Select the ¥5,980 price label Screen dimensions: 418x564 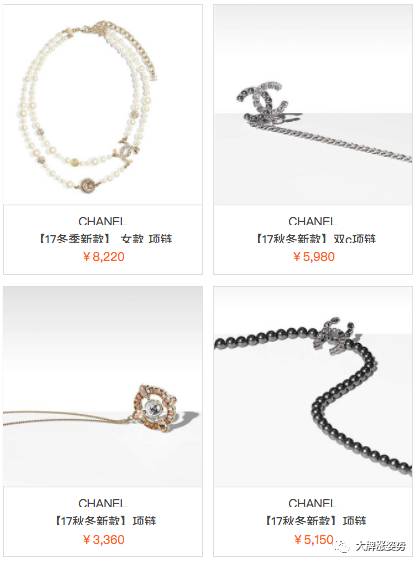point(314,257)
